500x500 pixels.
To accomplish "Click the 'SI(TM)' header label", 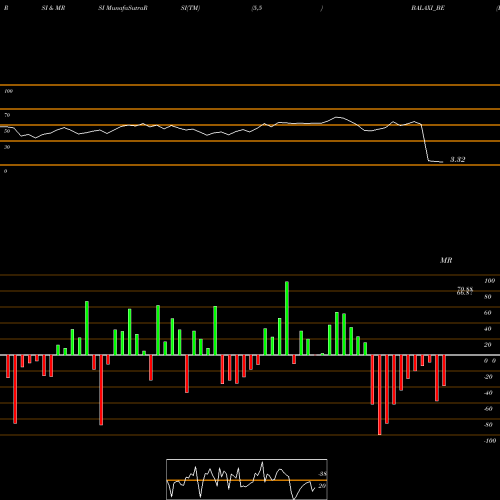I will [190, 8].
